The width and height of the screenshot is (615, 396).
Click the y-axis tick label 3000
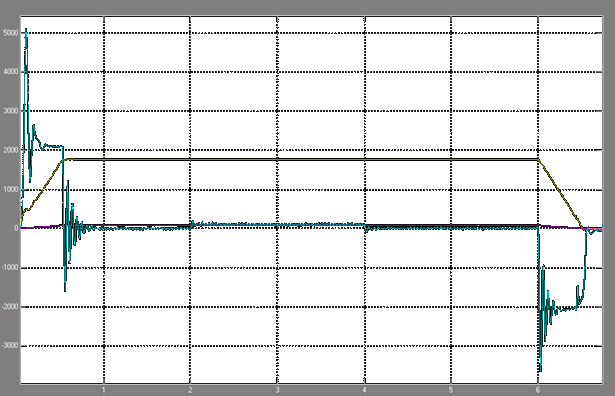11,111
